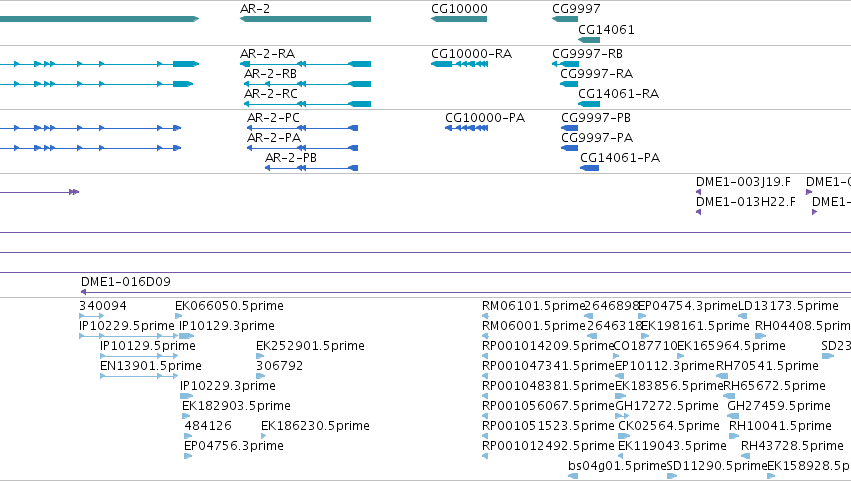Image resolution: width=851 pixels, height=481 pixels.
Task: Click the CG14061-RA transcript
Action: coord(589,104)
